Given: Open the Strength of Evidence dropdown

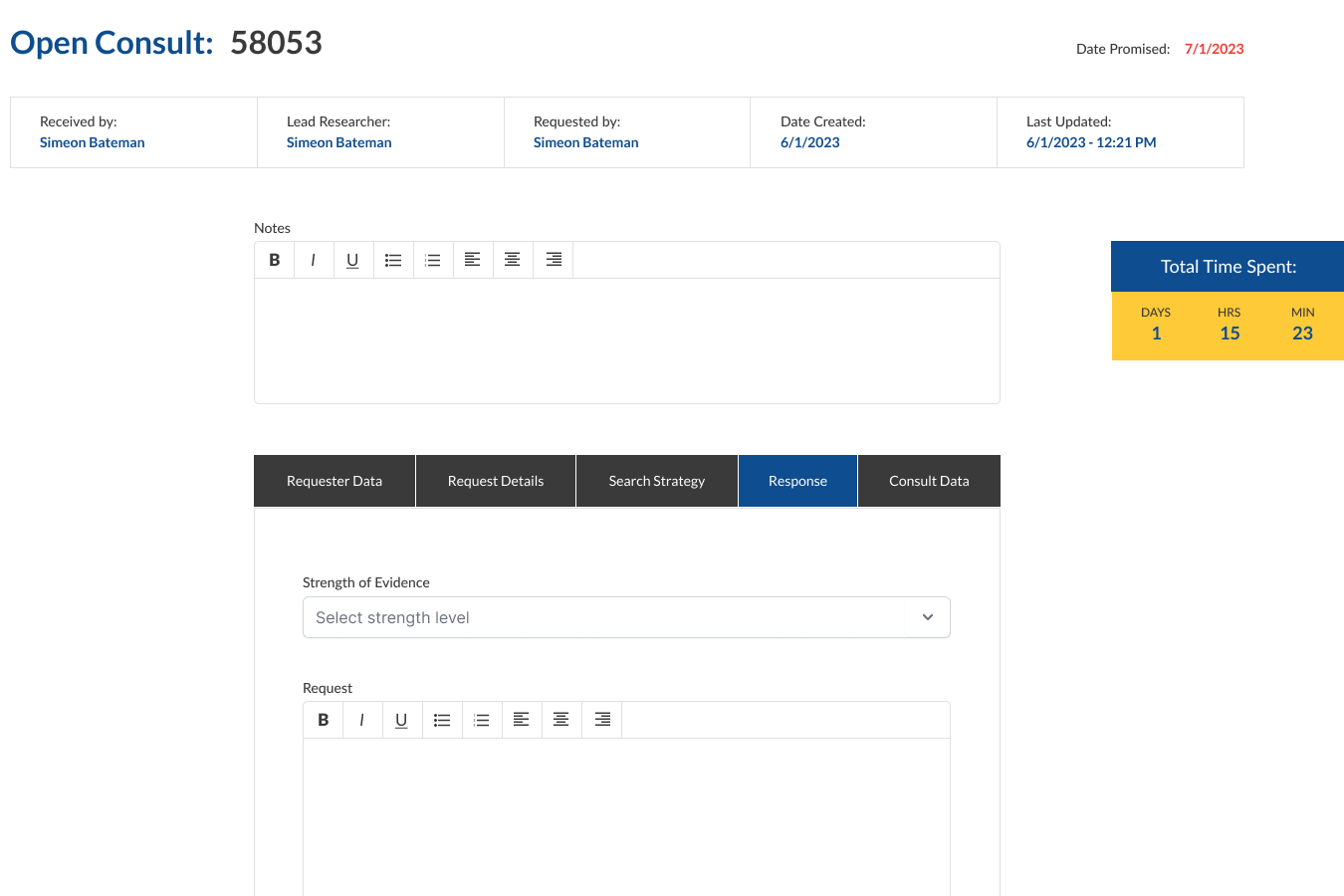Looking at the screenshot, I should click(x=626, y=617).
